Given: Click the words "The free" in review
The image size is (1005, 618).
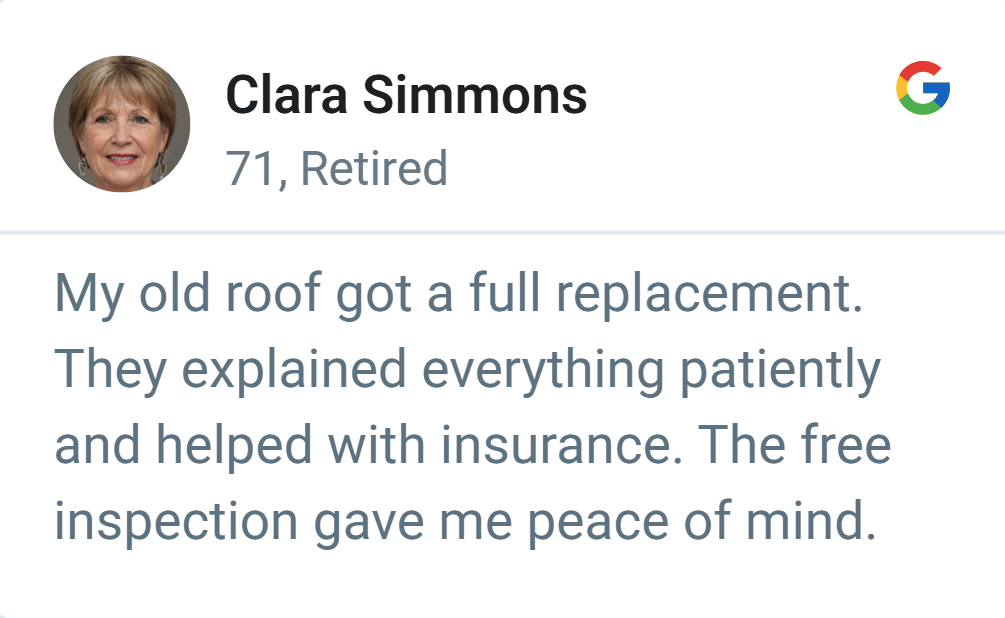Looking at the screenshot, I should pyautogui.click(x=795, y=445).
